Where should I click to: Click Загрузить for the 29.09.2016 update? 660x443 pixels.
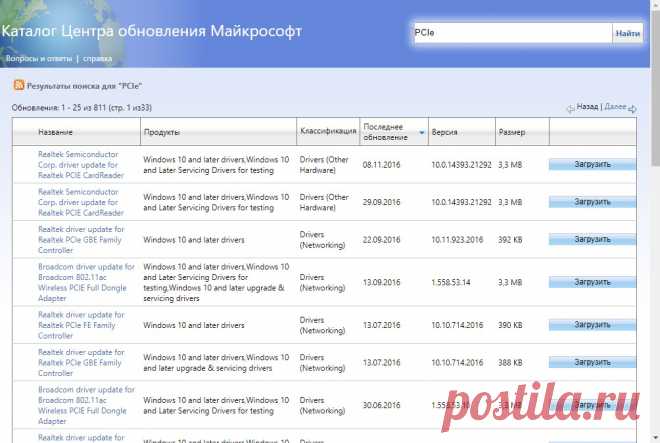point(592,202)
